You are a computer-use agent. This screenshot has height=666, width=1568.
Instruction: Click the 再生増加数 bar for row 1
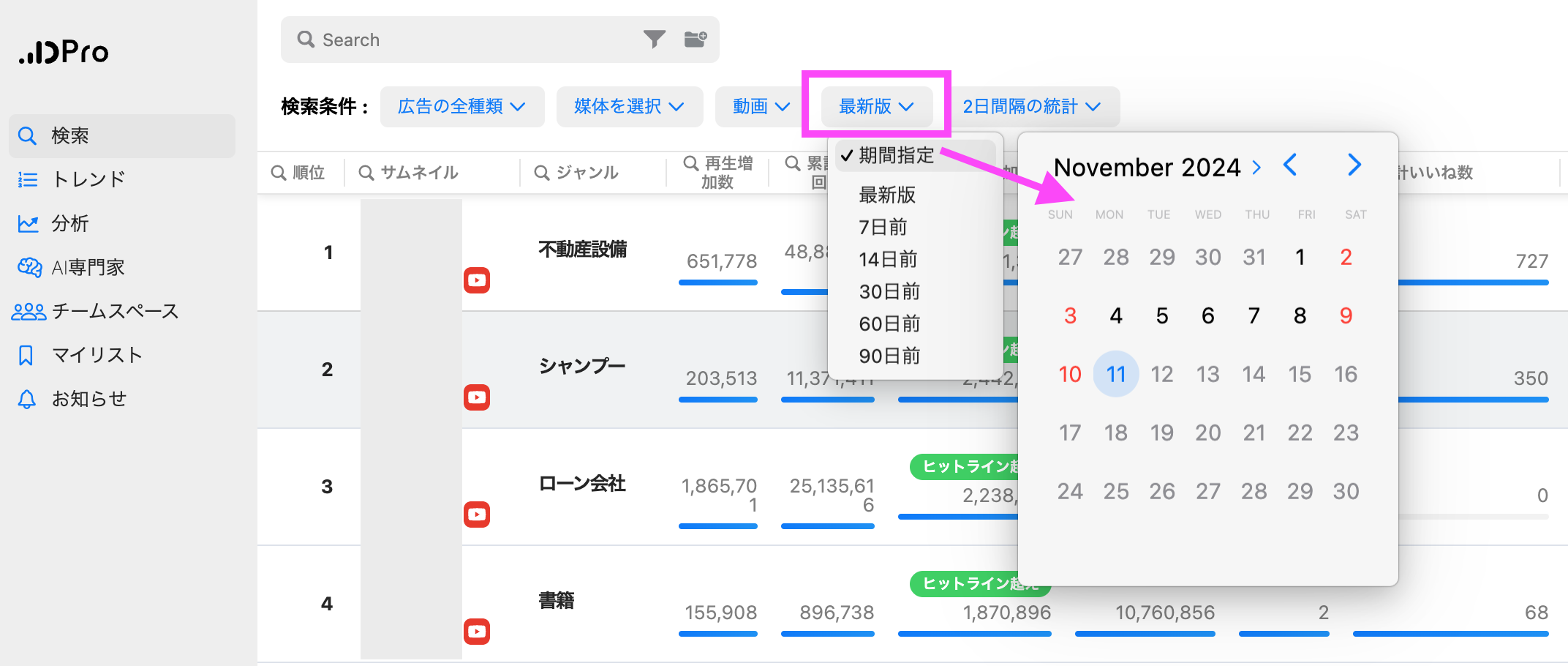pyautogui.click(x=717, y=283)
